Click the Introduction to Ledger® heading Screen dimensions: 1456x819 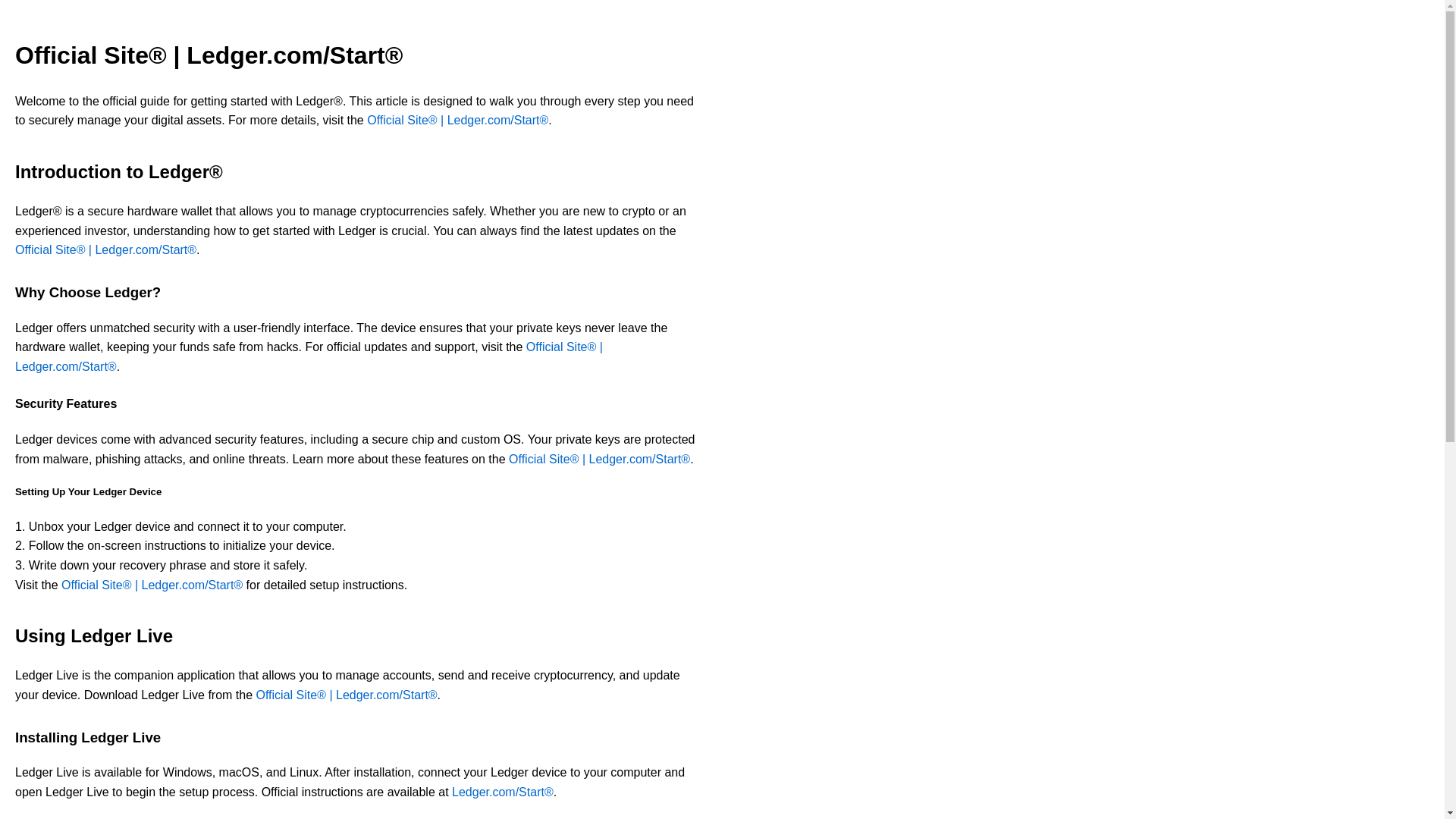tap(119, 172)
